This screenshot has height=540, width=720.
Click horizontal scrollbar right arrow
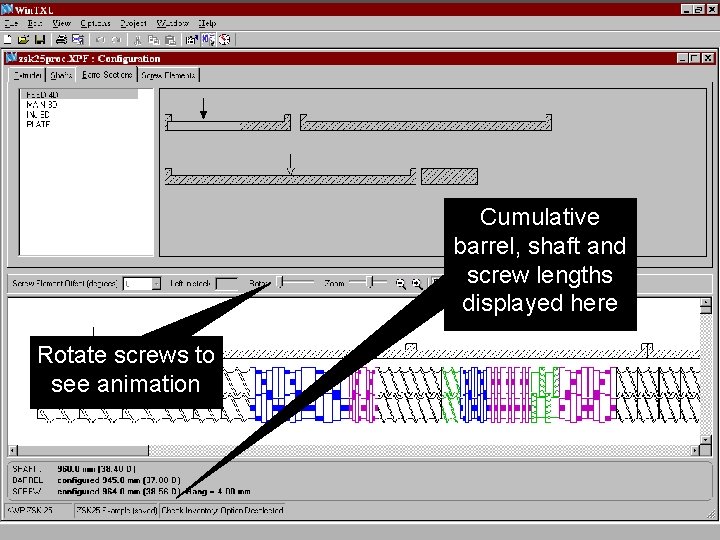click(x=695, y=451)
